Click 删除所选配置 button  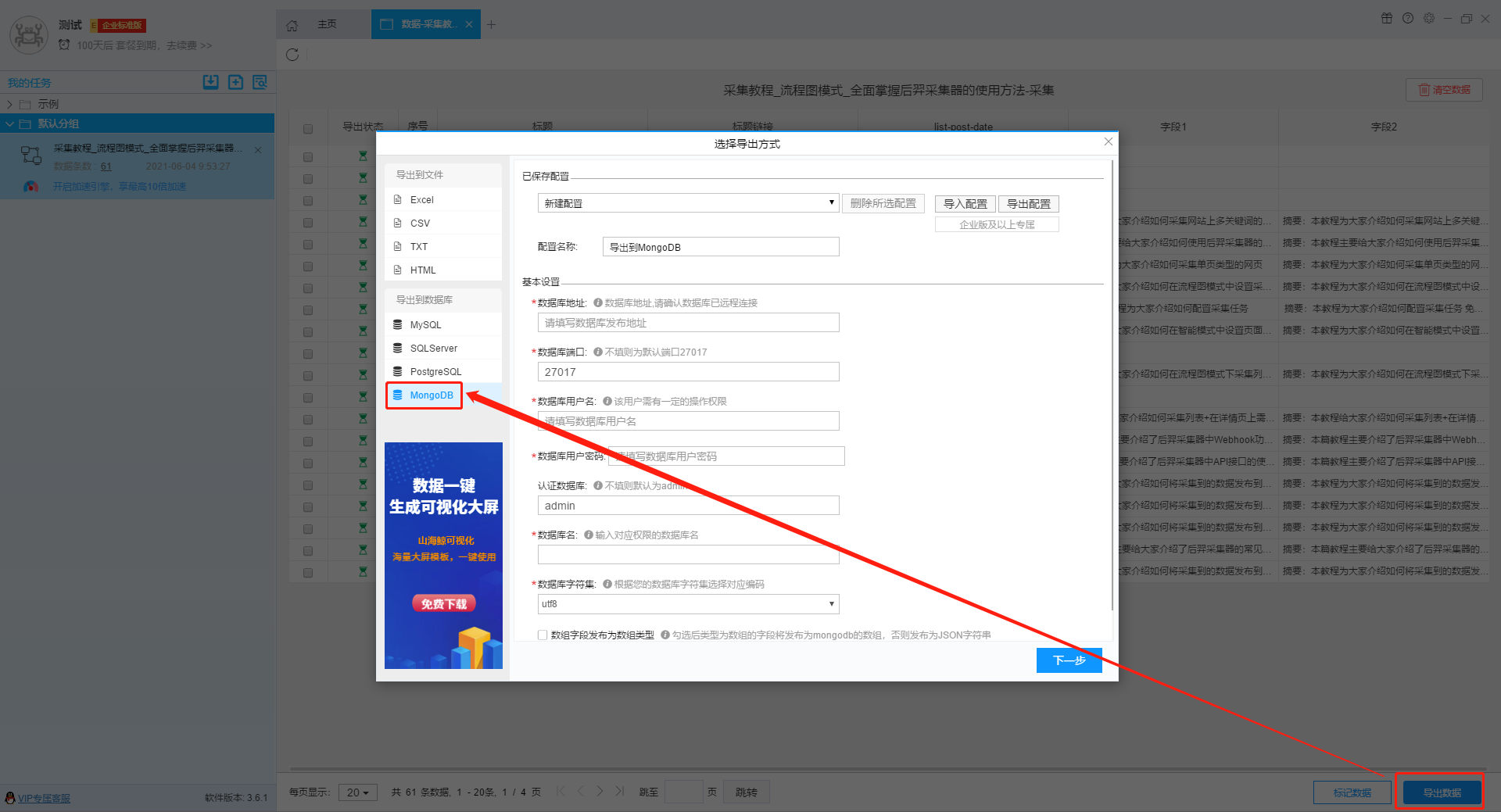(x=883, y=203)
